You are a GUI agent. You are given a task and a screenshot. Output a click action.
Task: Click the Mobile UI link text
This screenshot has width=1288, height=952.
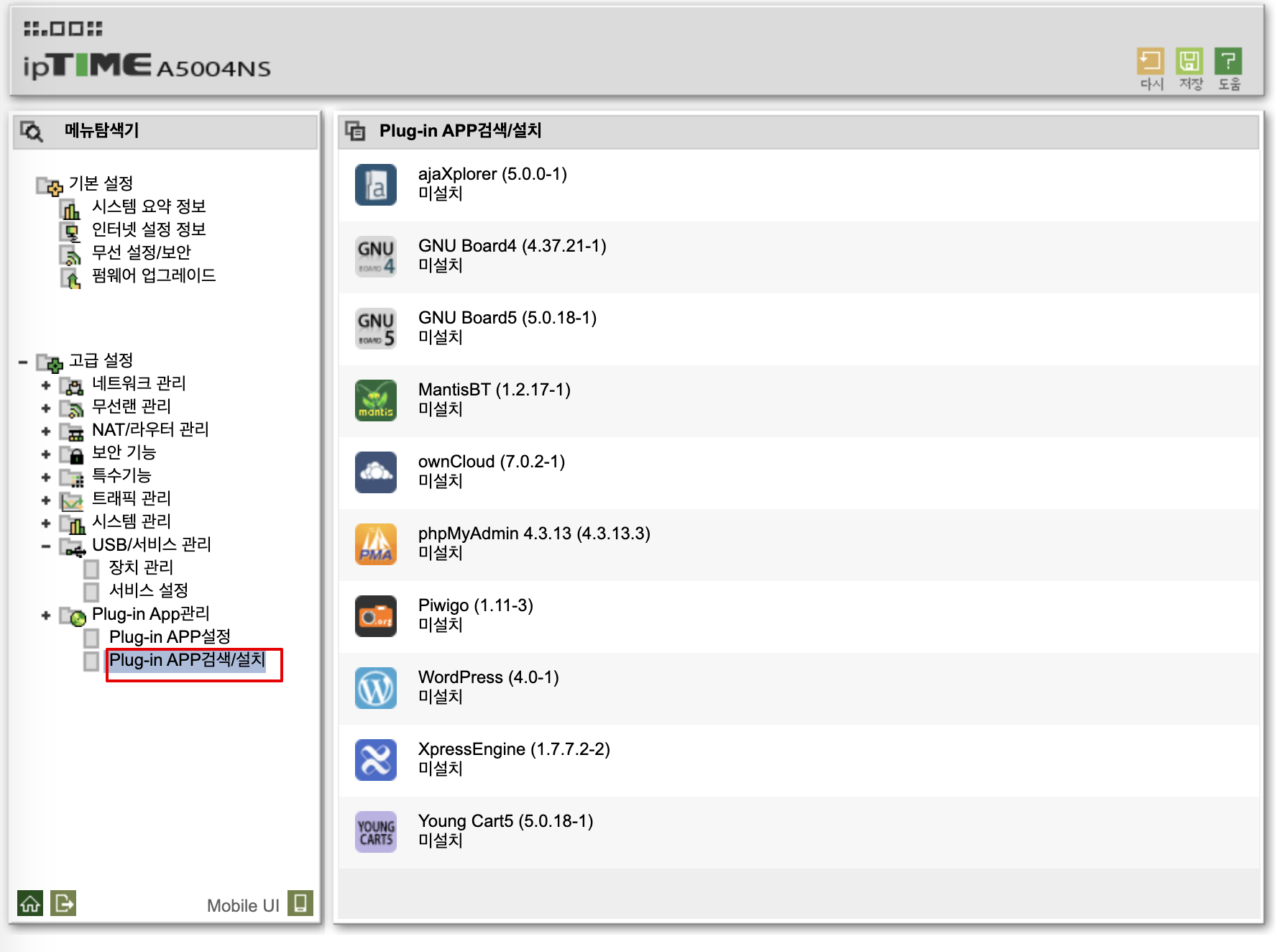(x=243, y=905)
